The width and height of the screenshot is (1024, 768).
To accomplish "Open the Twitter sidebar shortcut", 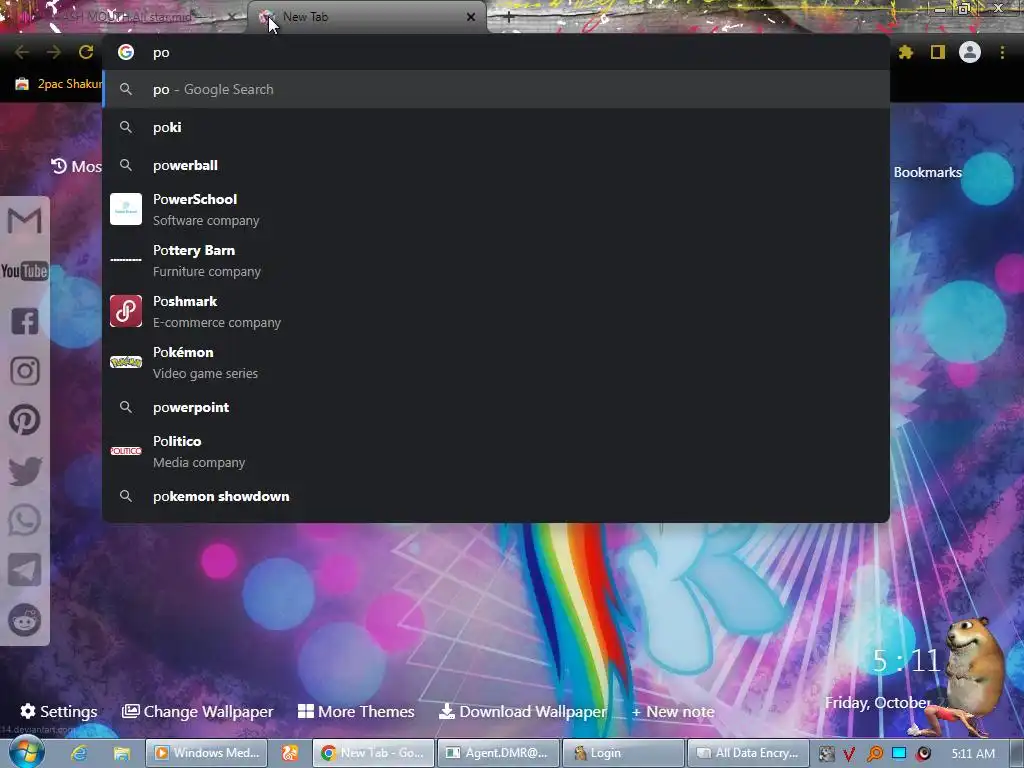I will (24, 471).
